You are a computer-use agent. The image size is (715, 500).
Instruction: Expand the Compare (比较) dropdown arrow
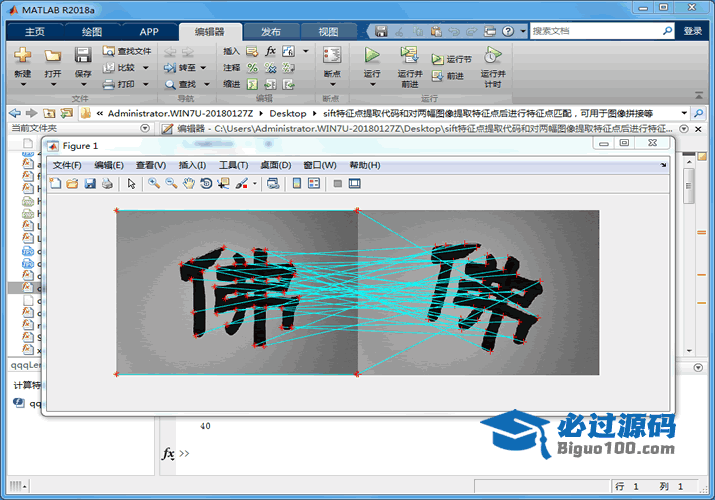[145, 68]
